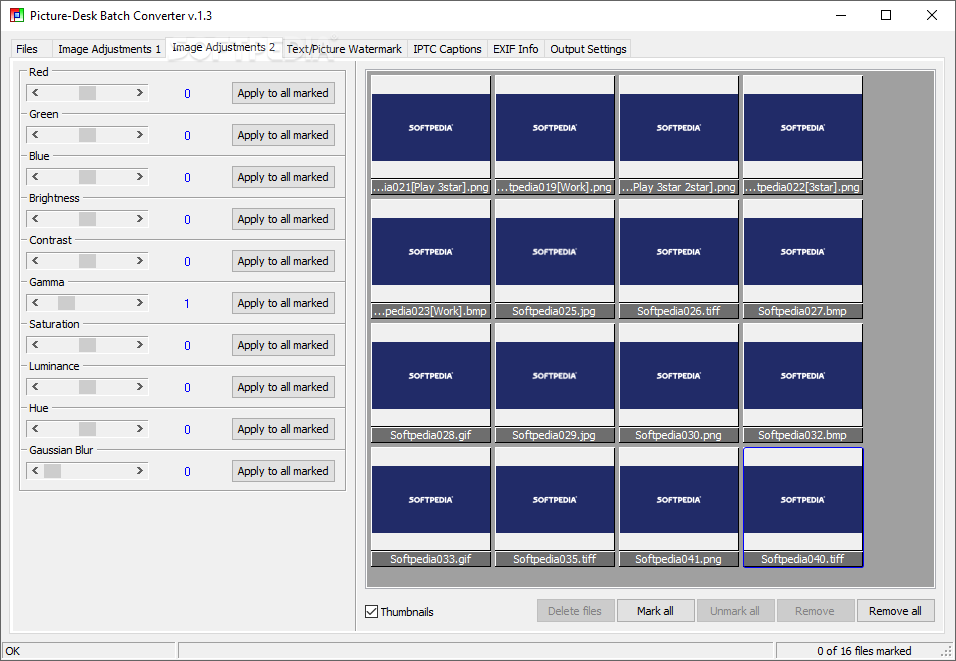The height and width of the screenshot is (661, 956).
Task: Increase Contrast with its right arrow
Action: coord(140,261)
